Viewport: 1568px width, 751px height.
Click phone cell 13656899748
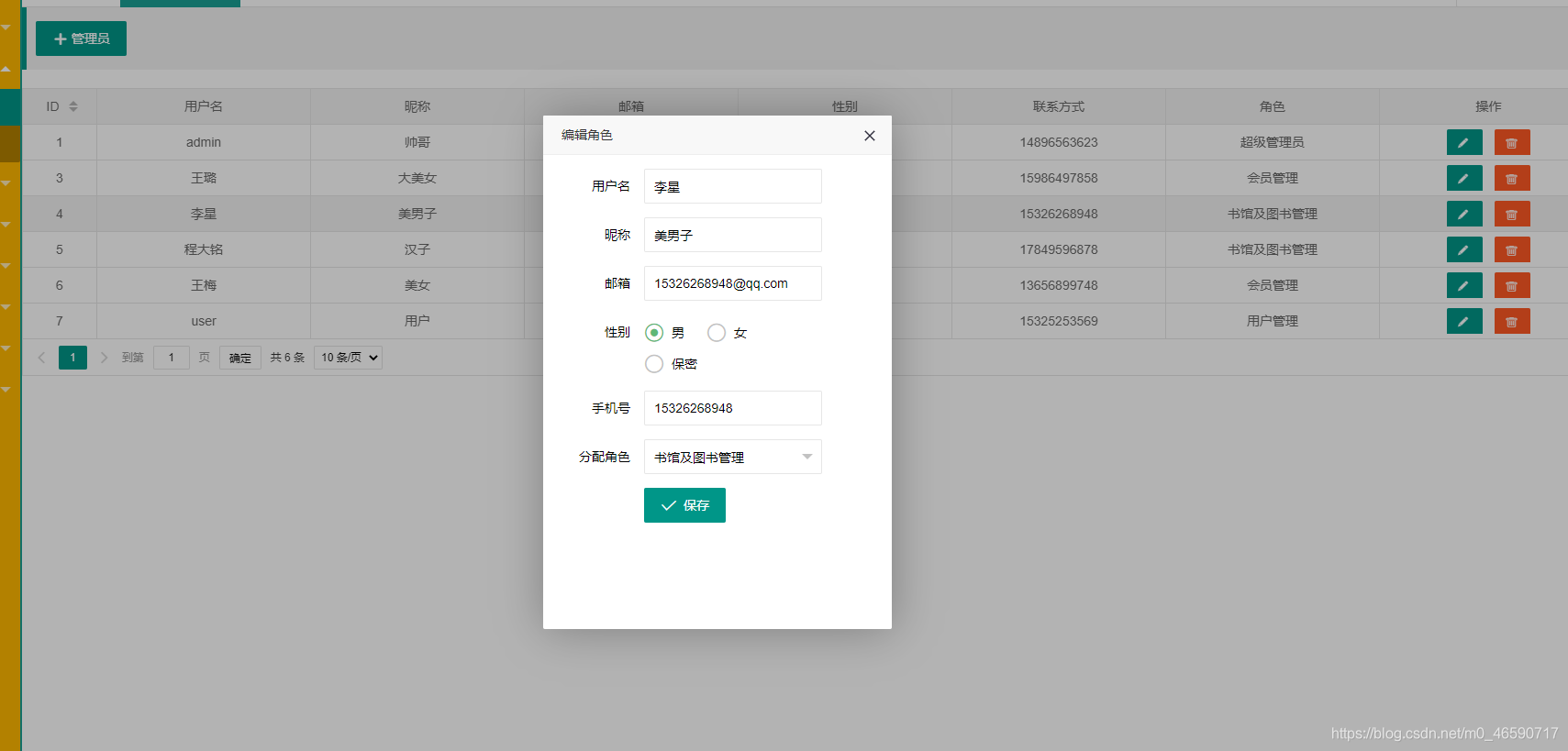coord(1059,285)
